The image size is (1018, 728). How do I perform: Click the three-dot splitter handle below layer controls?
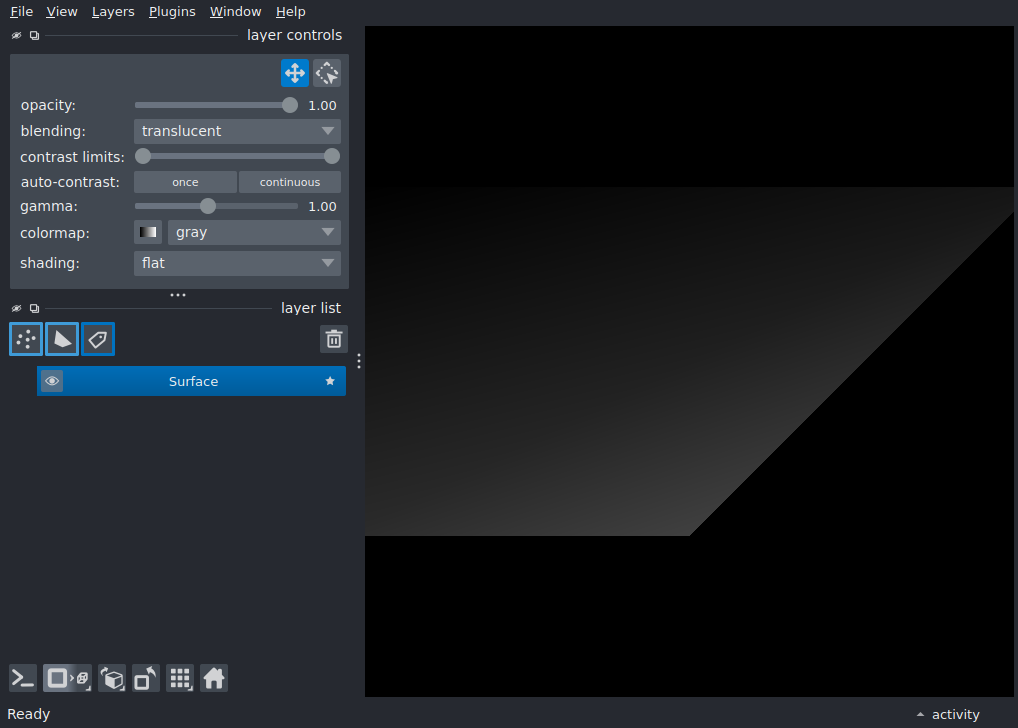pos(178,295)
